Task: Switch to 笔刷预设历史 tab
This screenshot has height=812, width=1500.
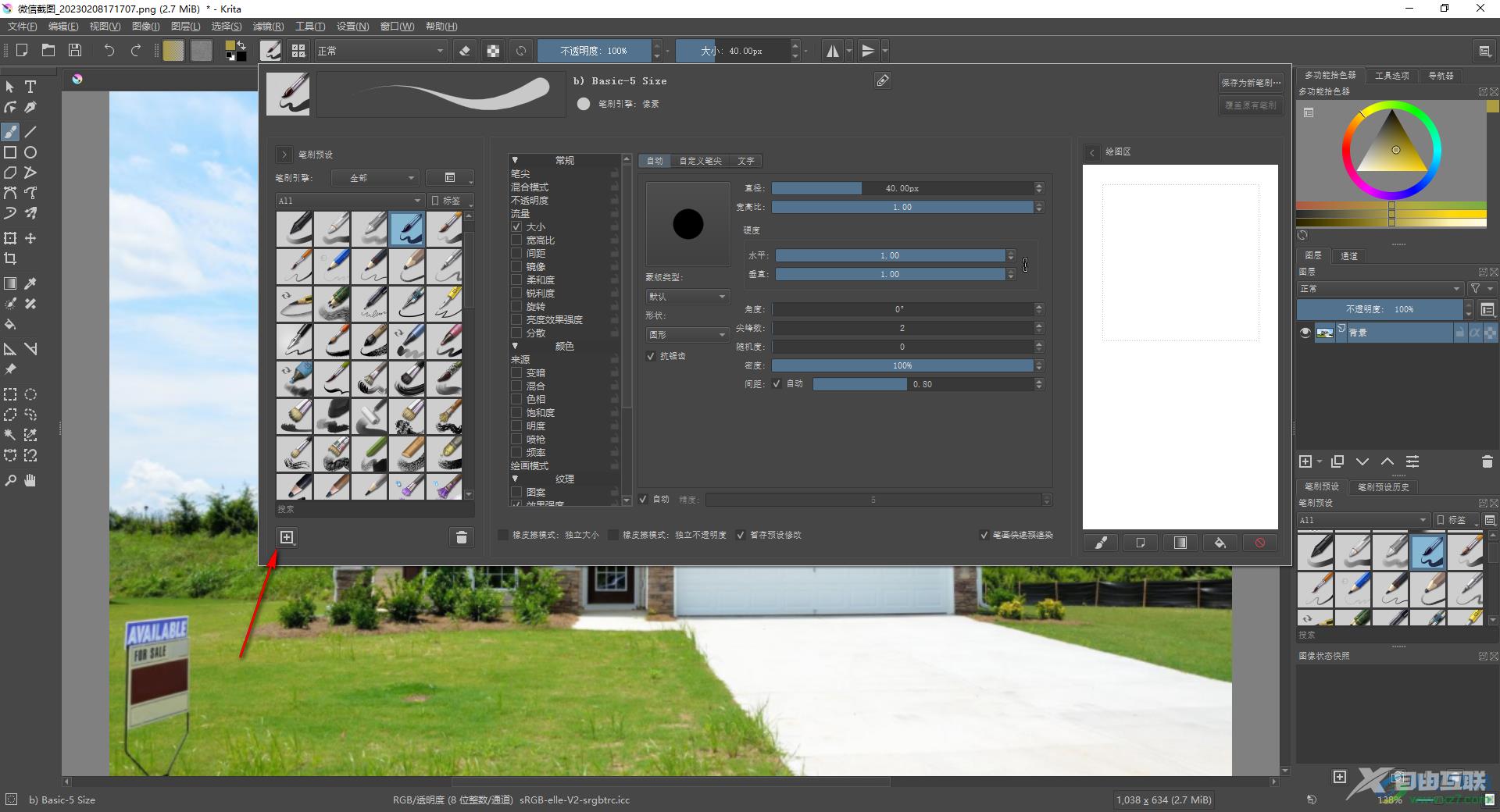Action: coord(1383,486)
